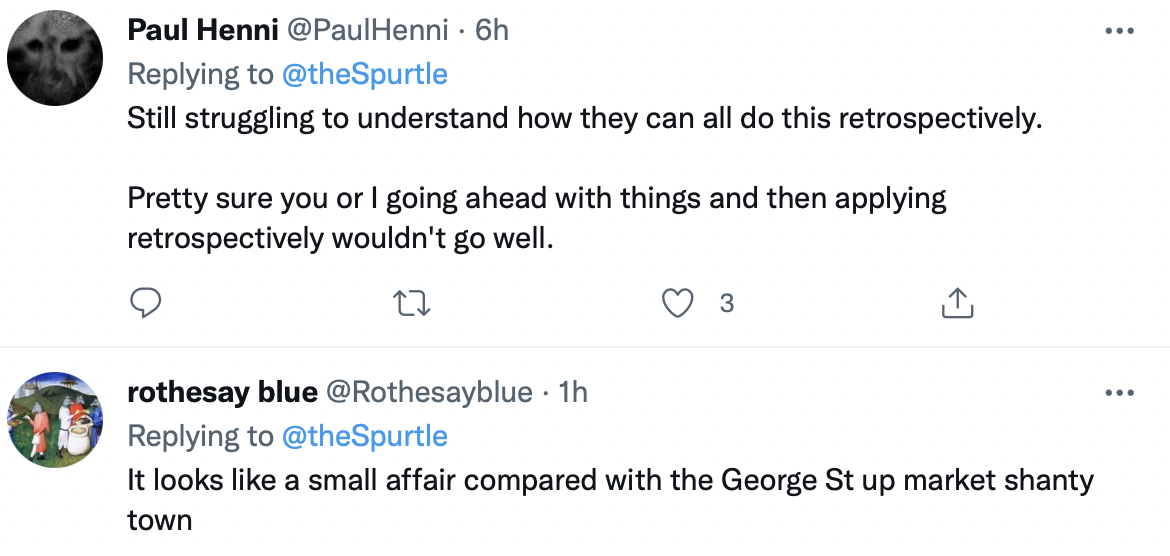Click the reply icon on Paul Henni's tweet

pos(146,303)
